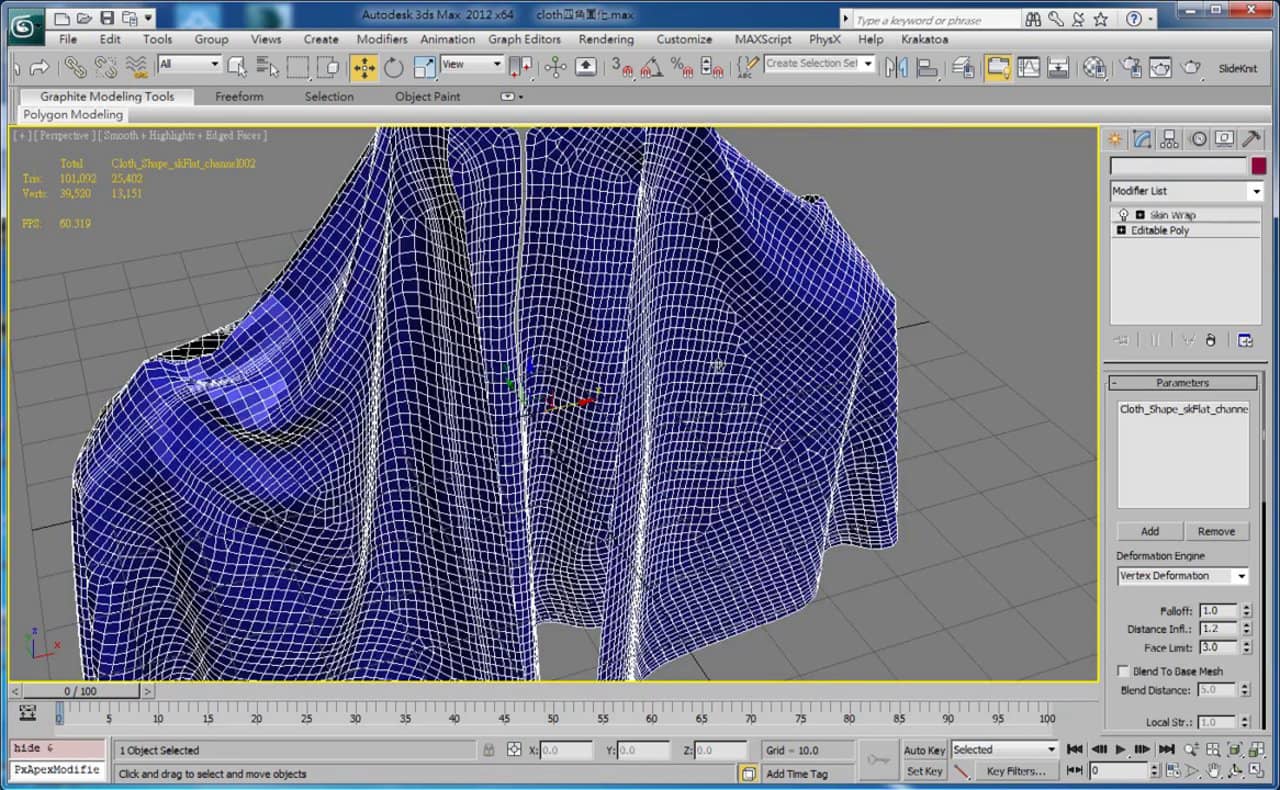
Task: Expand the Skin Wrap modifier plus box
Action: 1140,215
